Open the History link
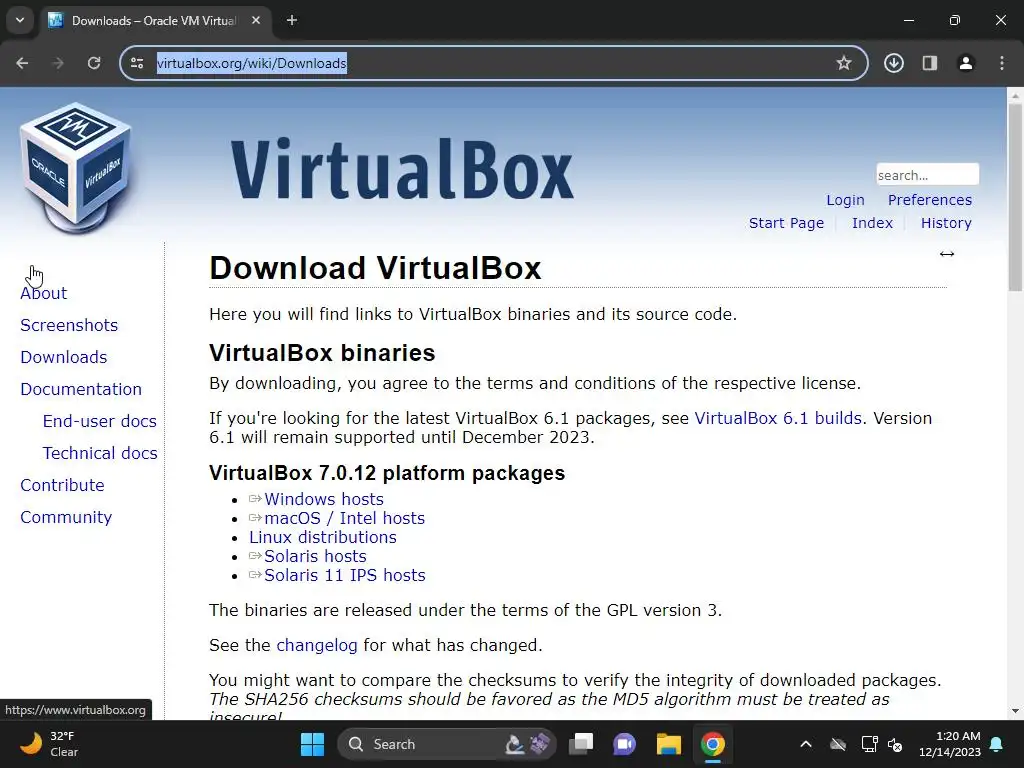1024x768 pixels. point(946,223)
